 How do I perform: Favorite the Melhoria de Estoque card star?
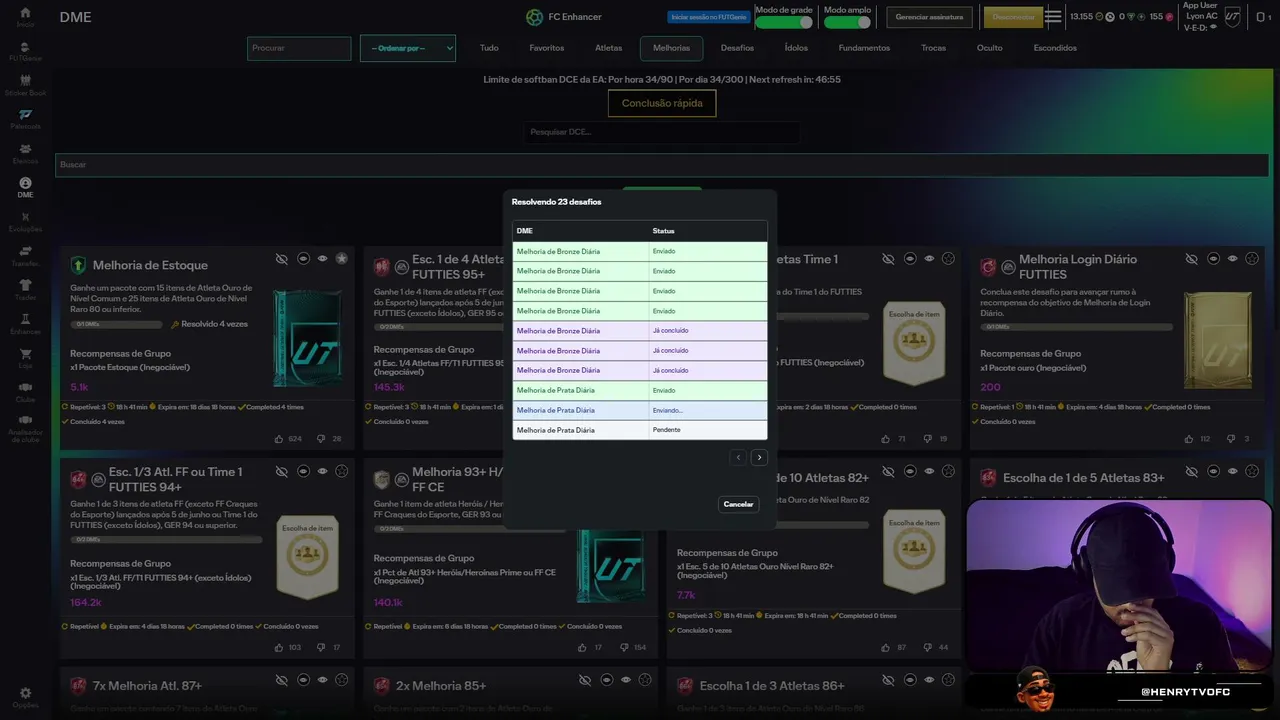(x=341, y=258)
